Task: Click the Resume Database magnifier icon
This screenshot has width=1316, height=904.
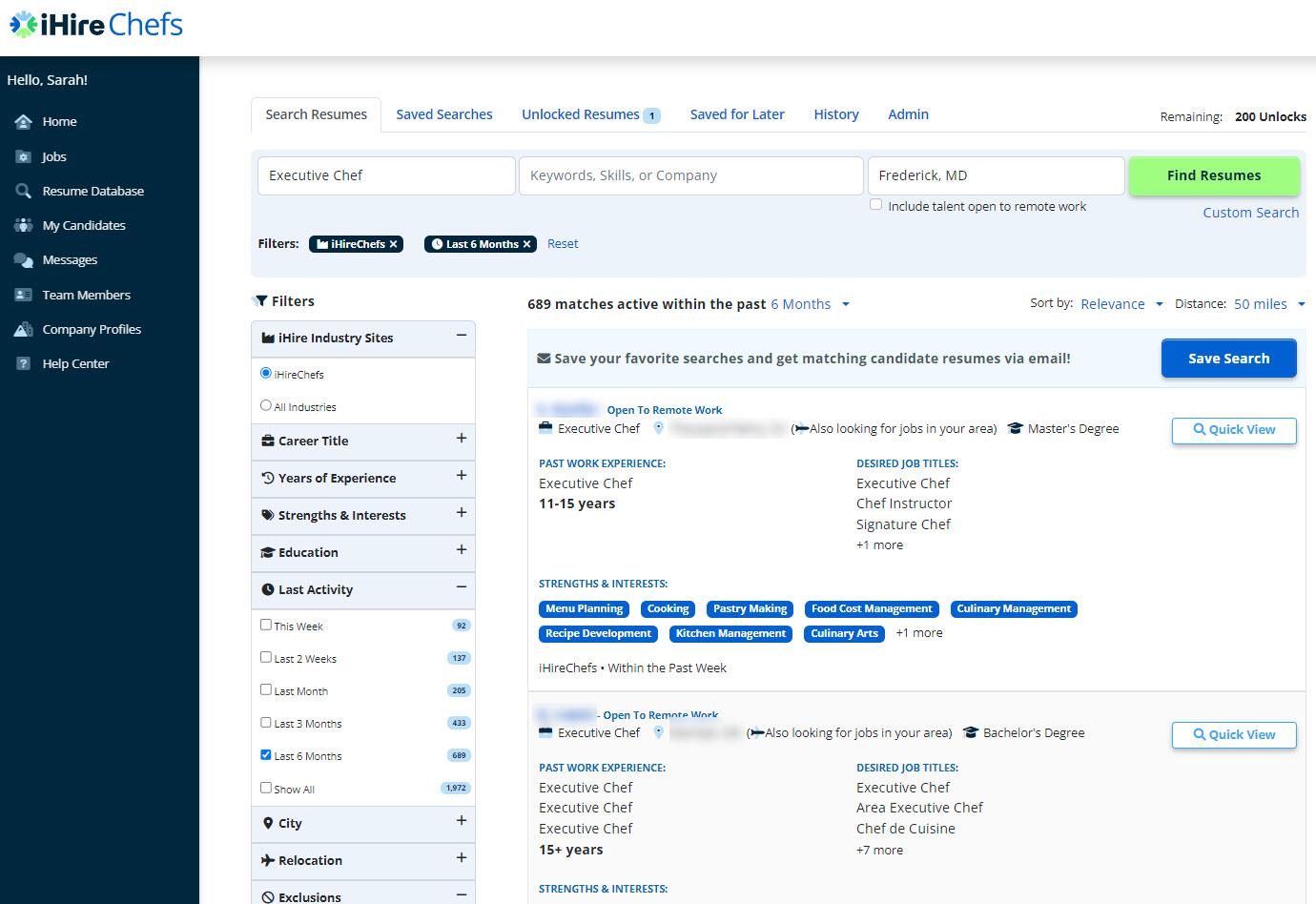Action: tap(24, 191)
